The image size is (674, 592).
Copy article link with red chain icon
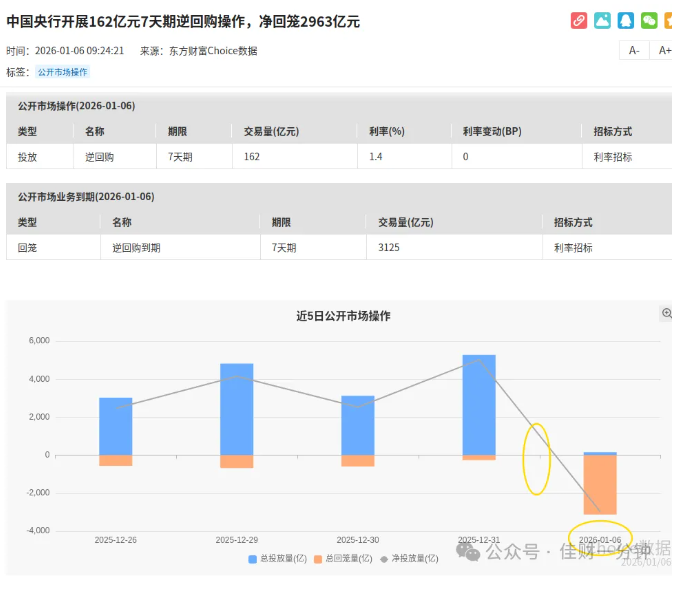(x=579, y=21)
